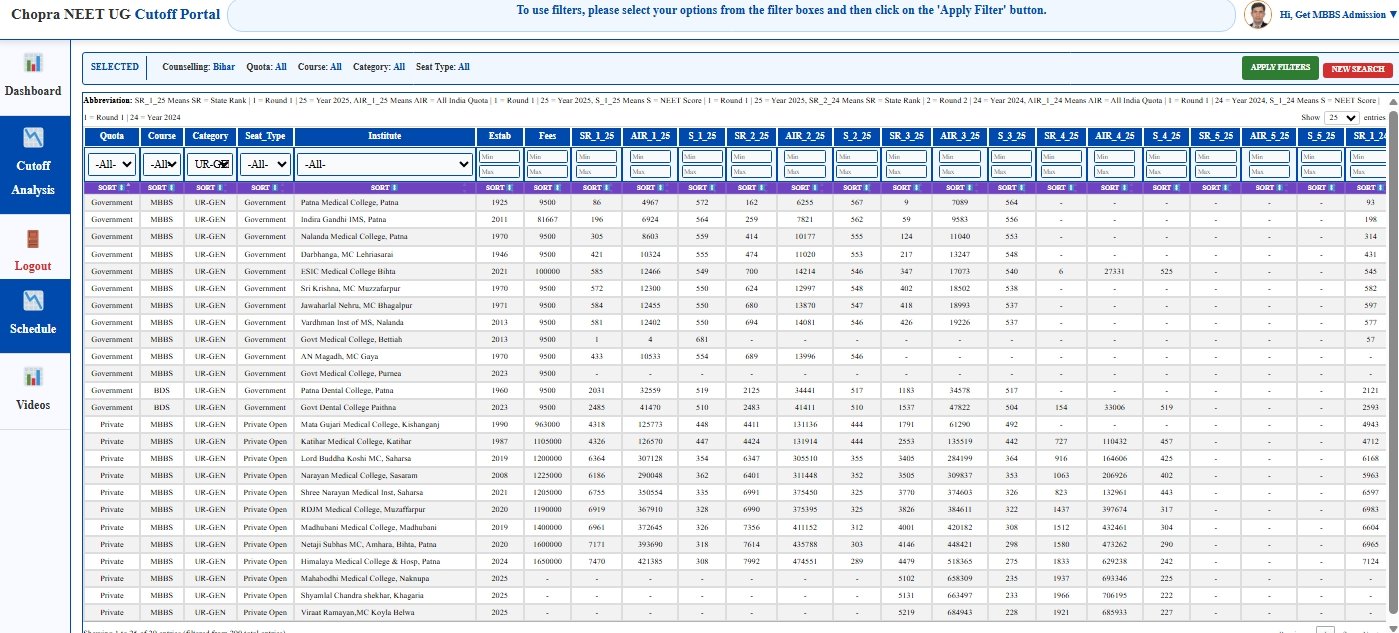The width and height of the screenshot is (1399, 633).
Task: Expand the Course filter dropdown
Action: 161,164
